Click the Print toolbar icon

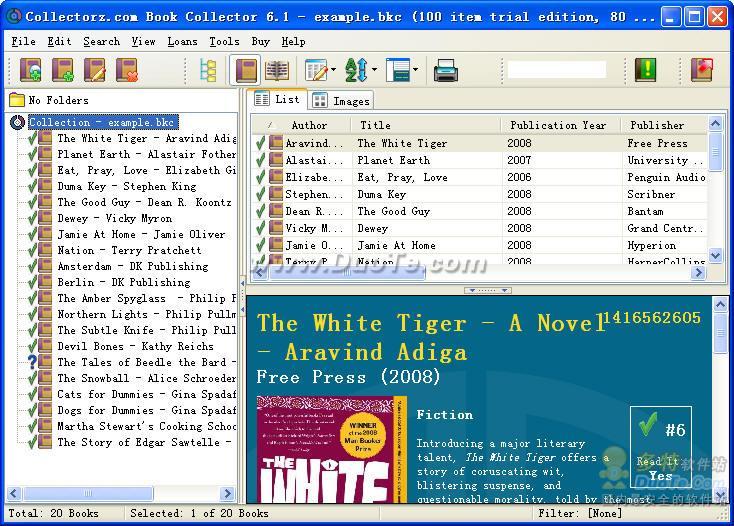(445, 70)
